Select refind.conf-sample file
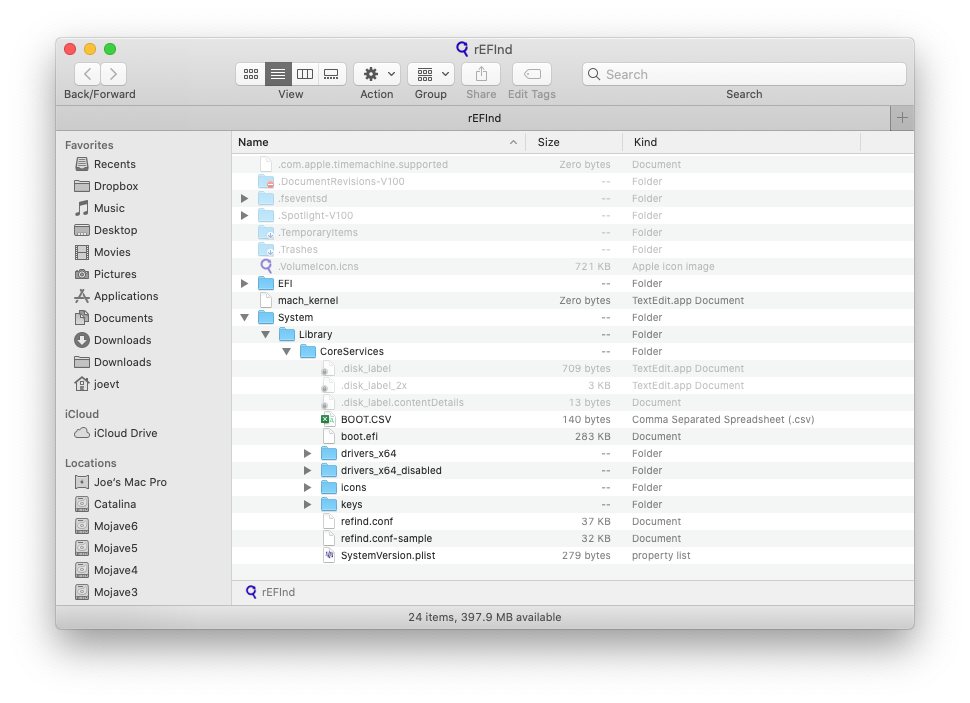Viewport: 970px width, 703px height. [x=573, y=538]
